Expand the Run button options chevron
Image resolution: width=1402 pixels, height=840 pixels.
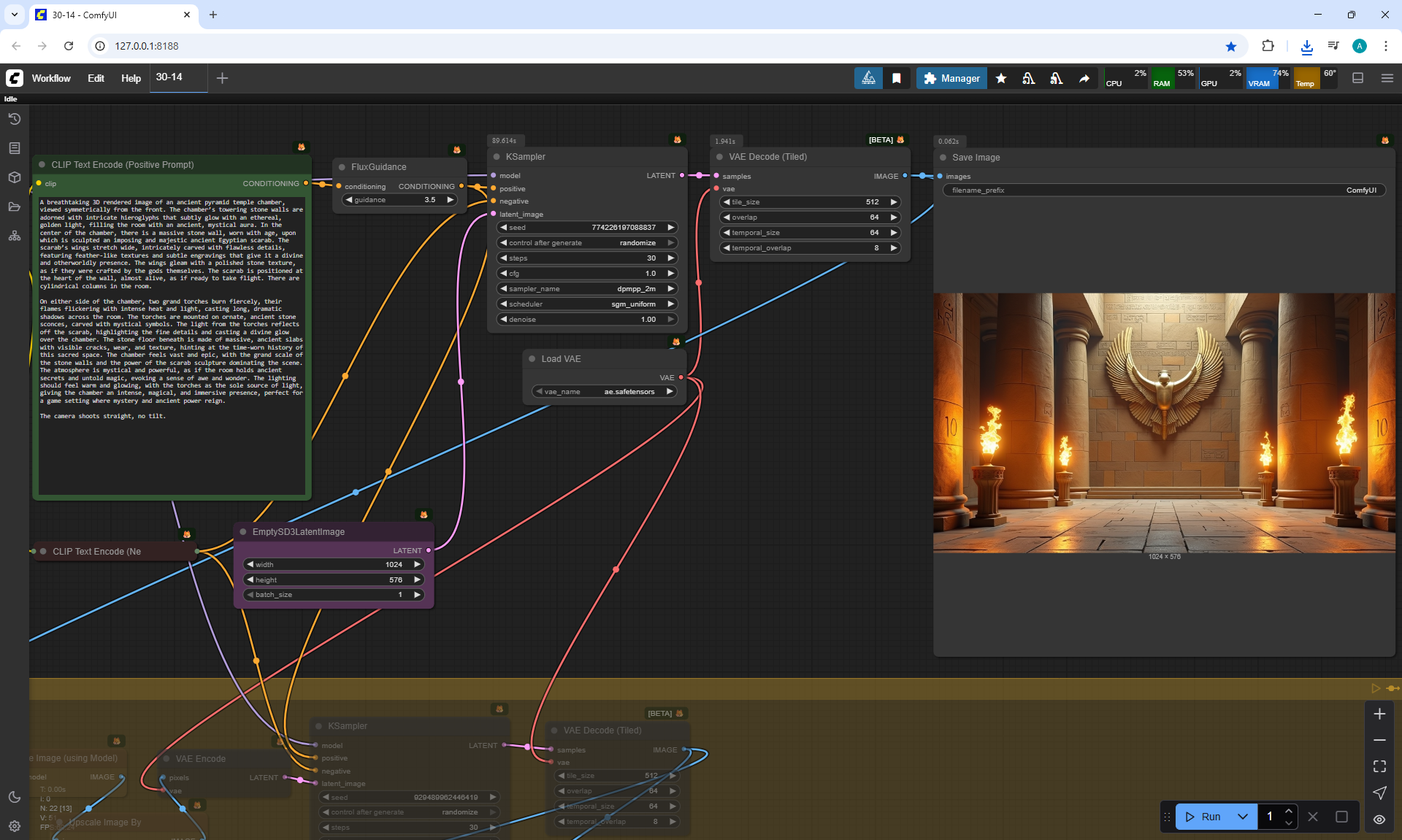coord(1243,817)
